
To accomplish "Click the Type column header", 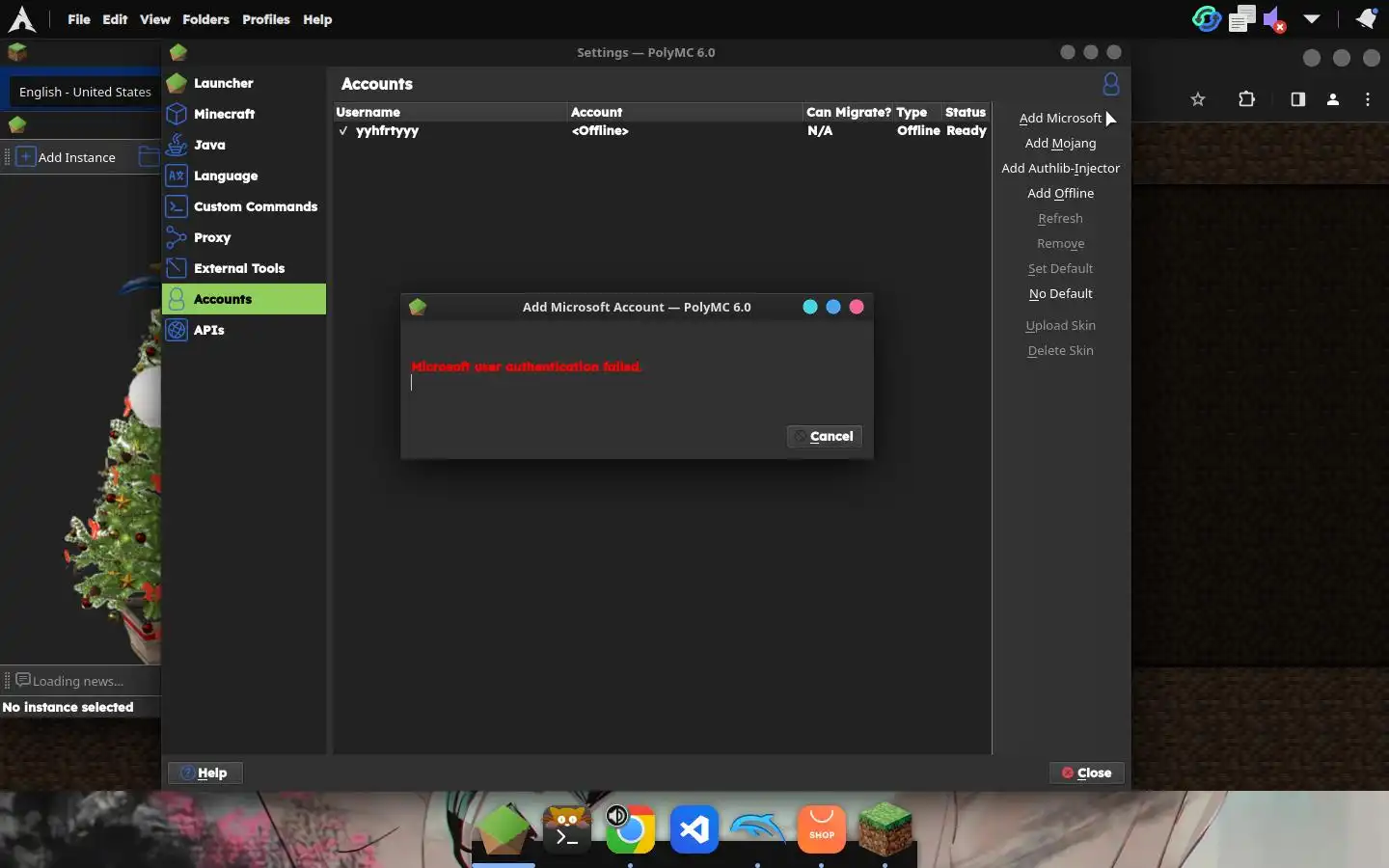I will click(917, 112).
